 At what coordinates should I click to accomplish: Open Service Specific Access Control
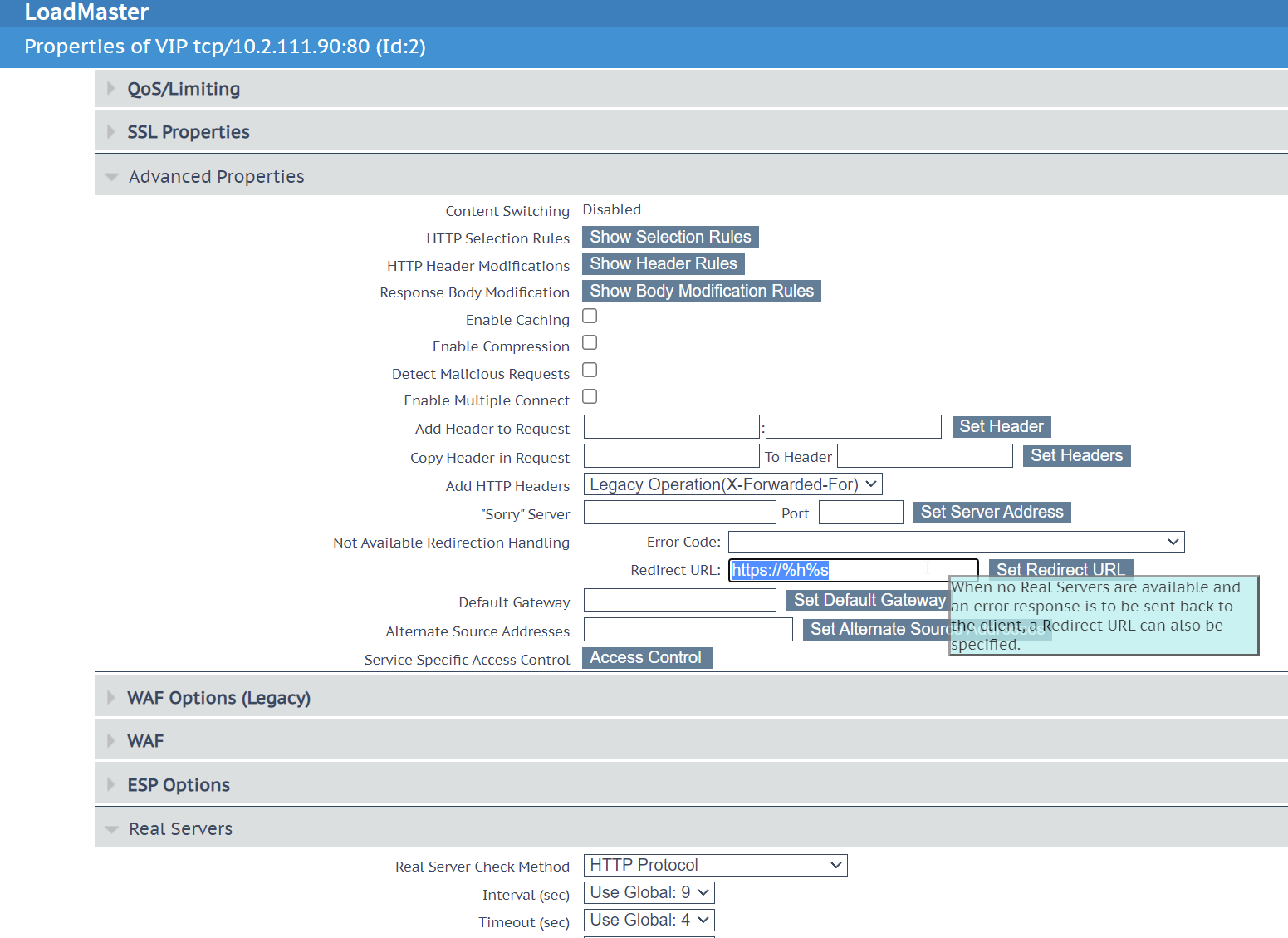pyautogui.click(x=647, y=657)
